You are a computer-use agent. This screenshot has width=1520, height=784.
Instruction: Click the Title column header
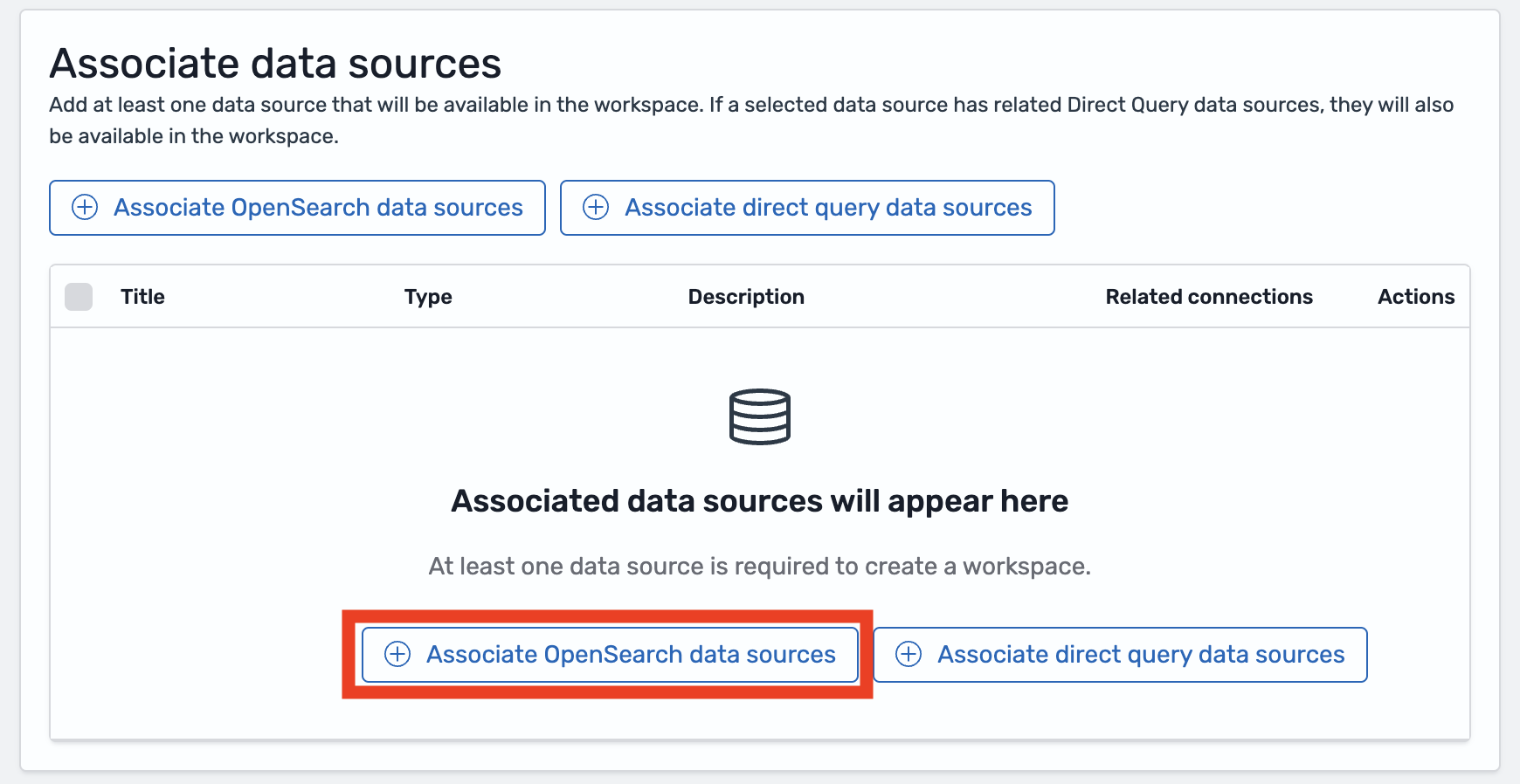[x=142, y=297]
